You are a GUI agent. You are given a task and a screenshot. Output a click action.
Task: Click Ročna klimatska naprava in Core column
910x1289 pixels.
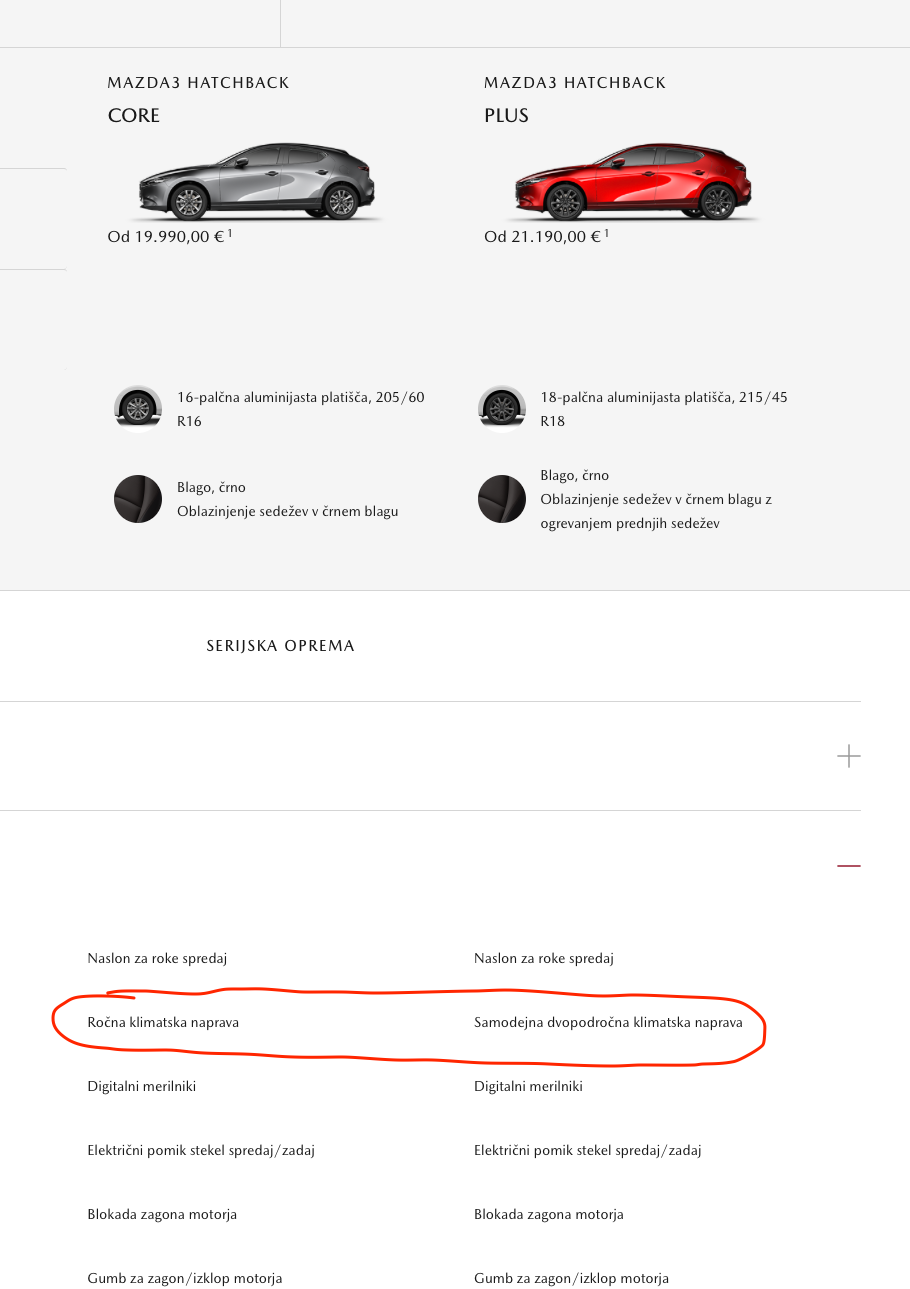[163, 1023]
